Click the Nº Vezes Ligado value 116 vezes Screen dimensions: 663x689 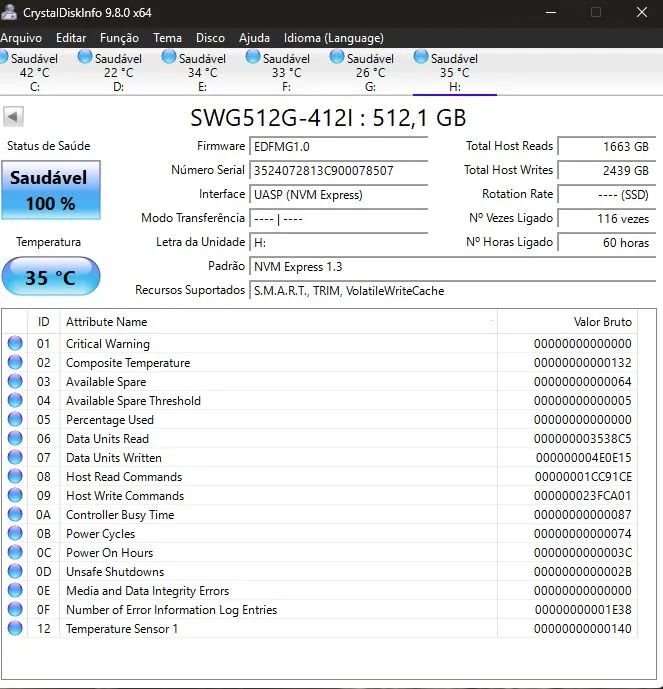[607, 218]
